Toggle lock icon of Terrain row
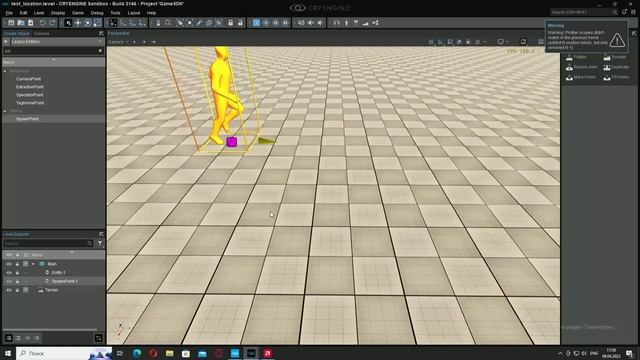640x360 pixels. coord(17,290)
